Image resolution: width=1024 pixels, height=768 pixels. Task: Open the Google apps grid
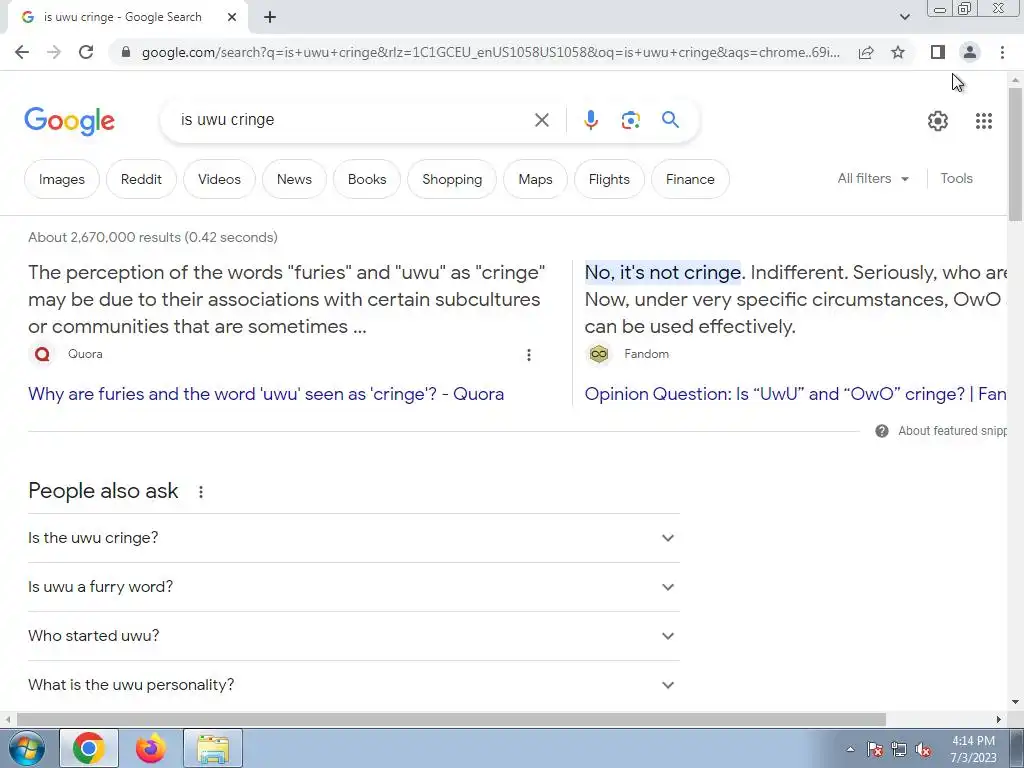(x=984, y=121)
